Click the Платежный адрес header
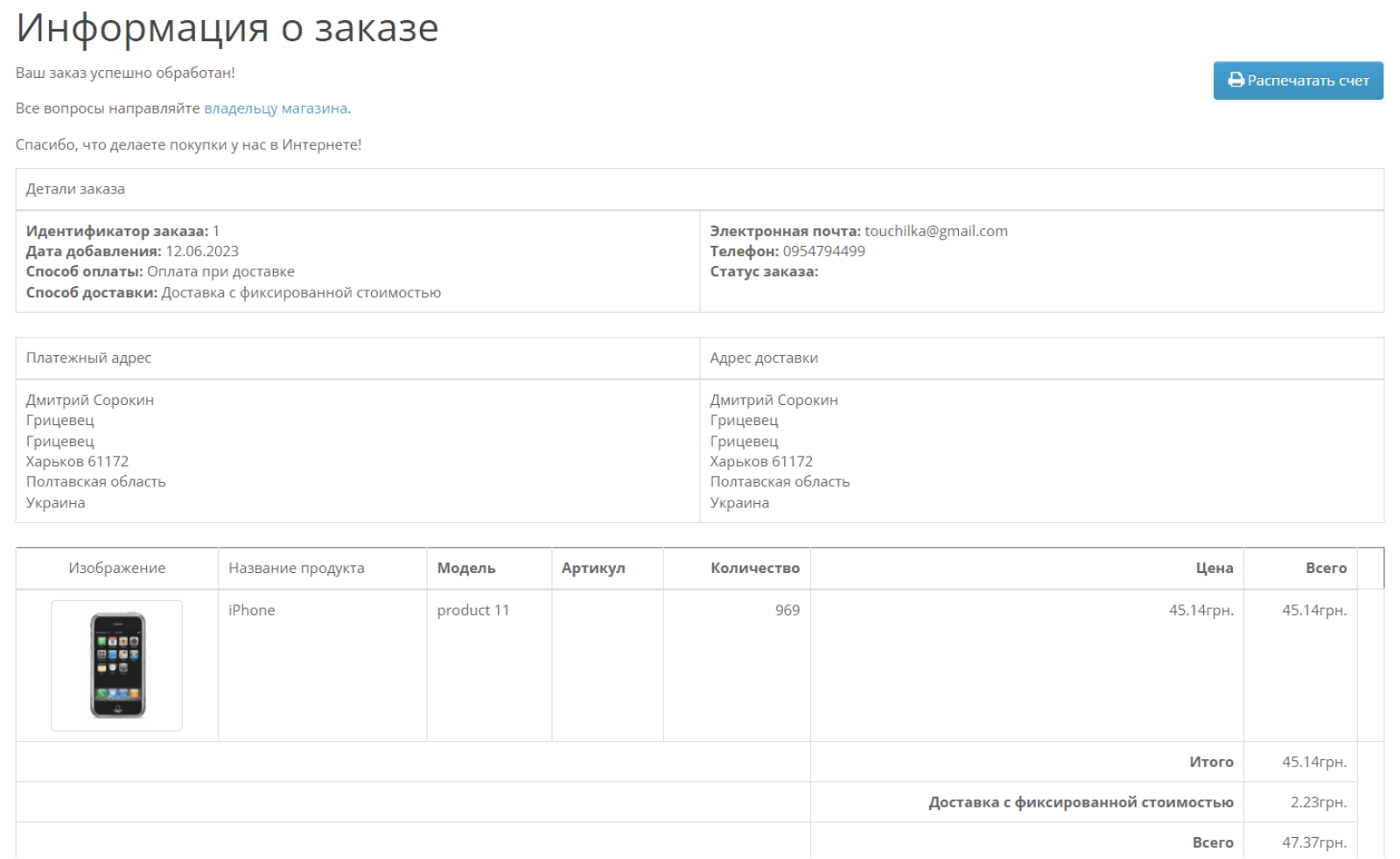Screen dimensions: 1400x859 (358, 358)
